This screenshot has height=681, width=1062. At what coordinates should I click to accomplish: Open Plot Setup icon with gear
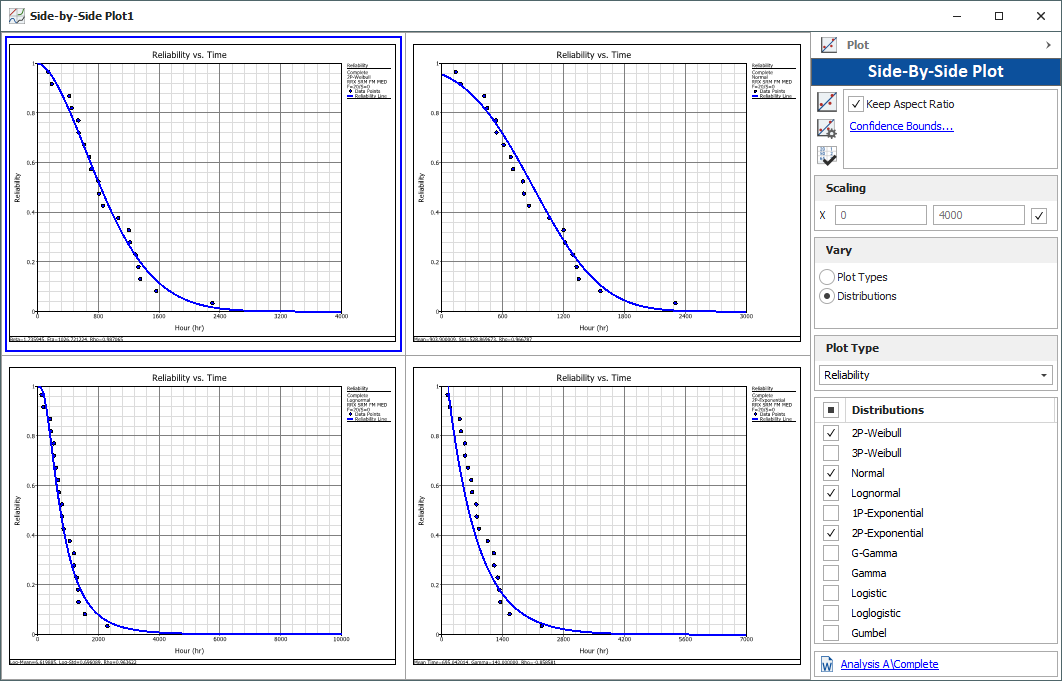click(827, 128)
